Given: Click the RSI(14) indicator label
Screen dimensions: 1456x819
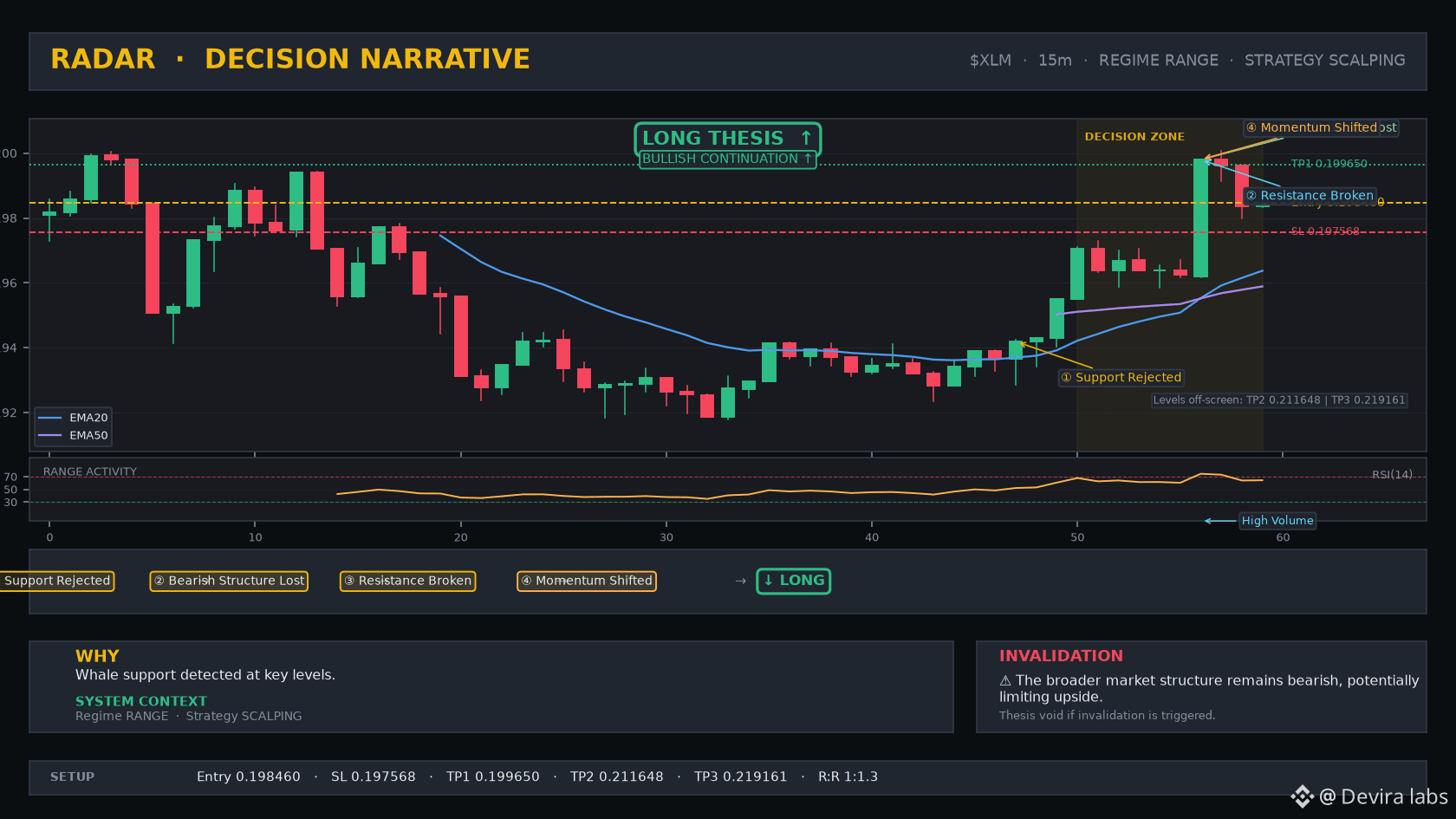Looking at the screenshot, I should pos(1392,474).
